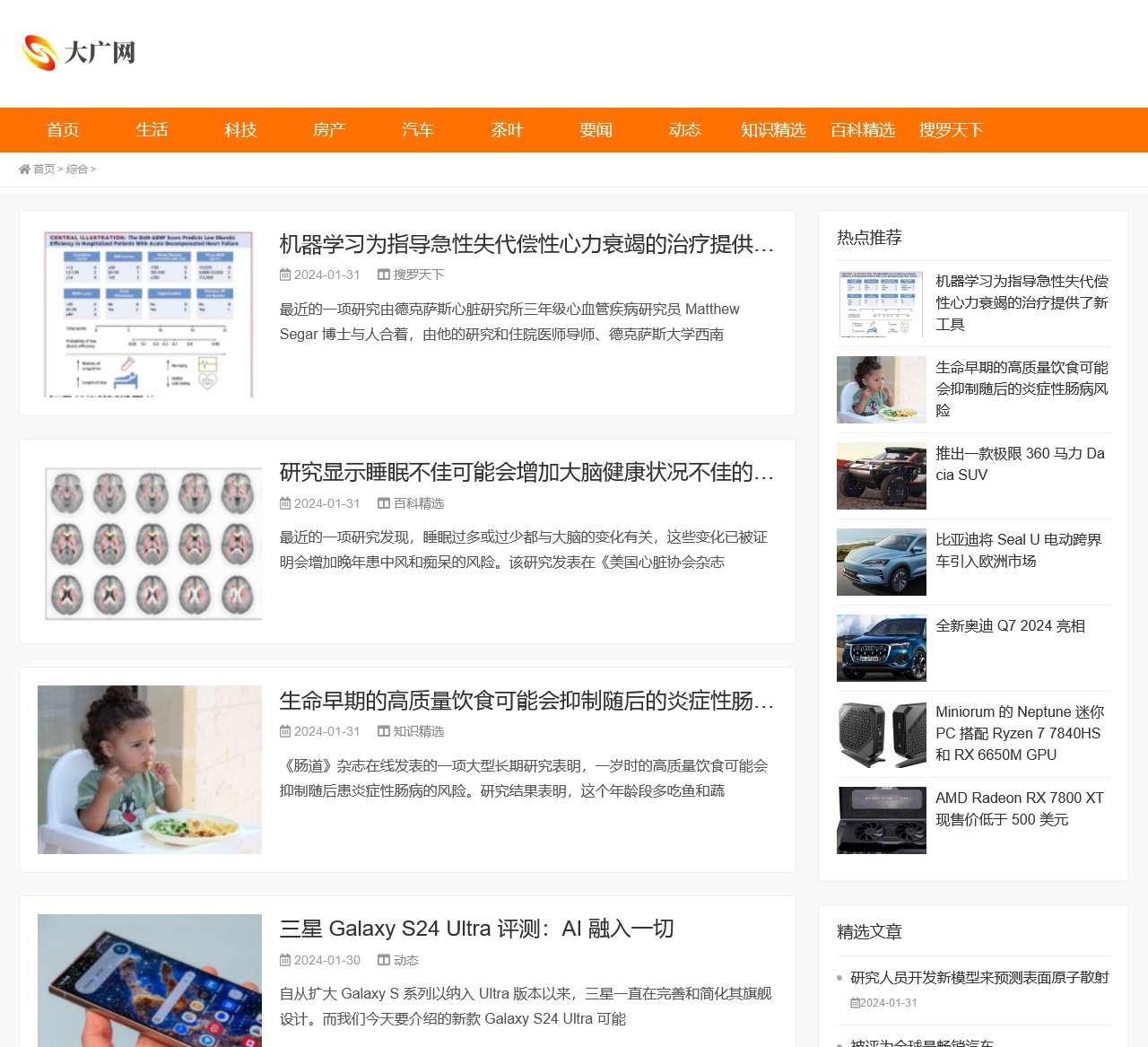
Task: Open sidebar BYD Seal U thumbnail
Action: (x=882, y=563)
